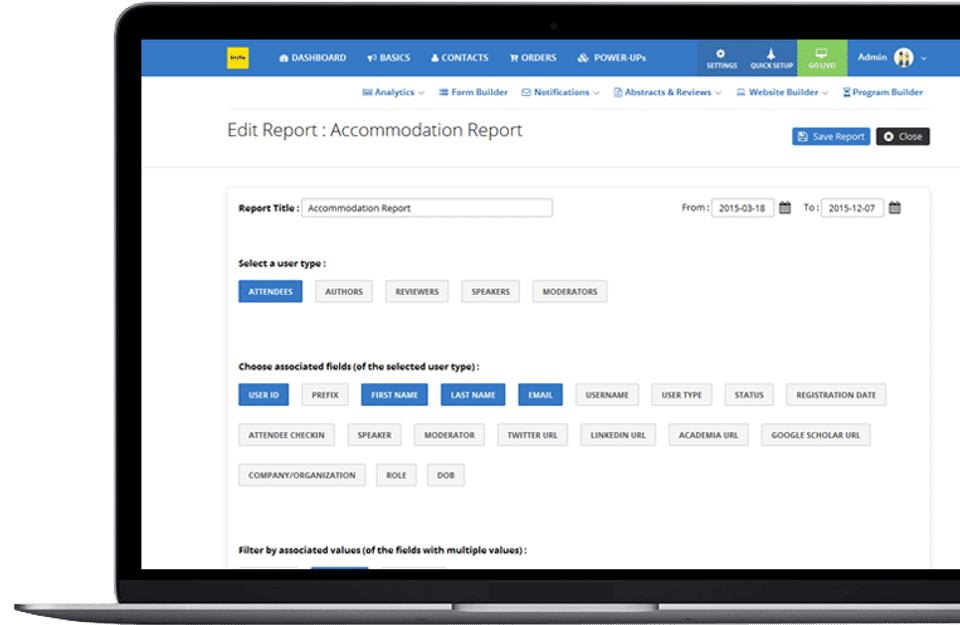Click the Save Report button
The image size is (960, 625).
coord(831,137)
